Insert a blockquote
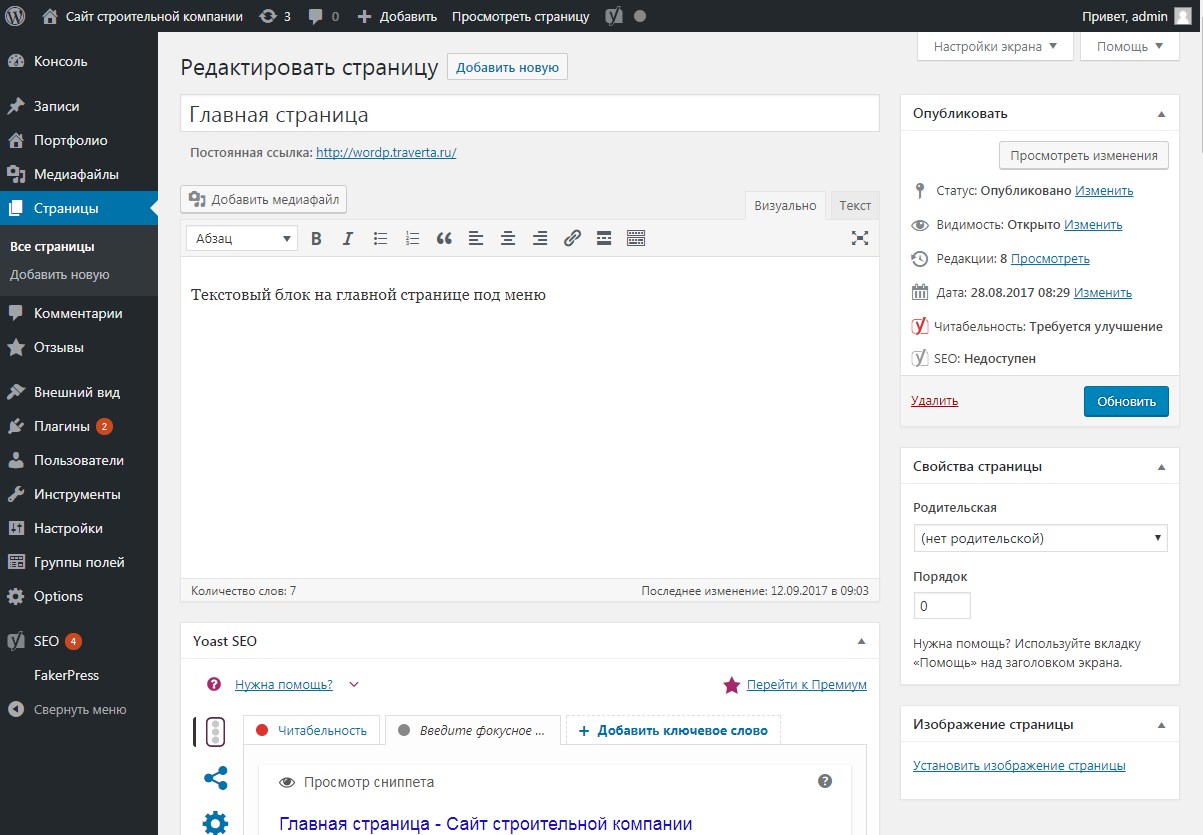 click(444, 238)
